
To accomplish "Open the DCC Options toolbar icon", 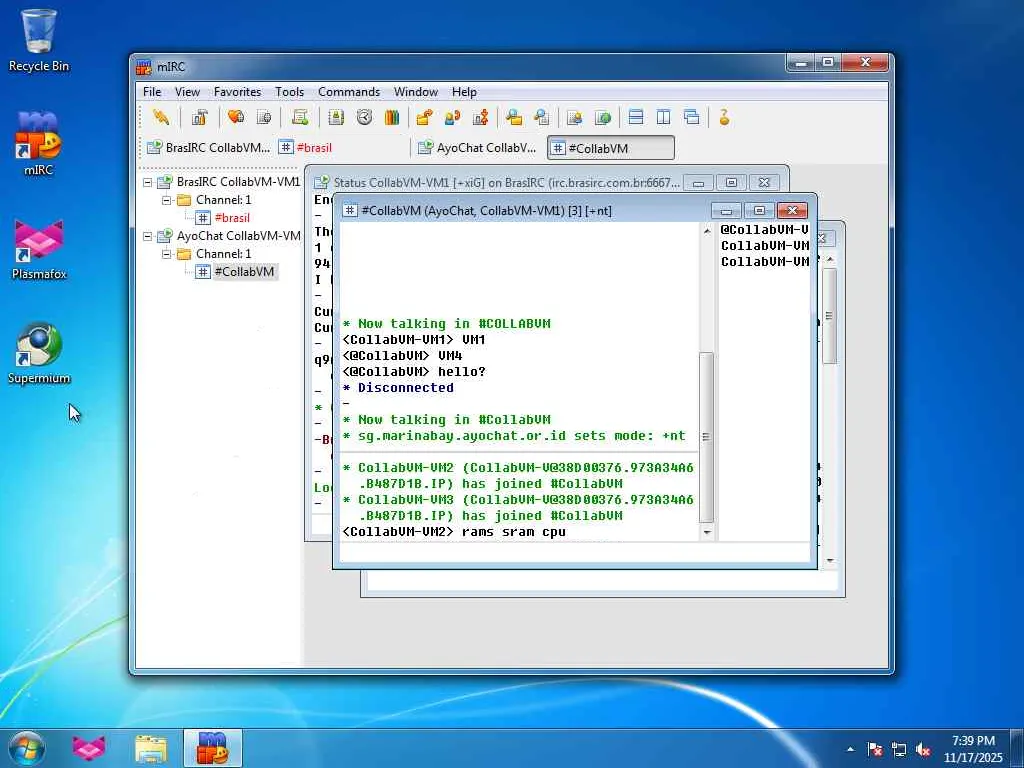I will [481, 118].
